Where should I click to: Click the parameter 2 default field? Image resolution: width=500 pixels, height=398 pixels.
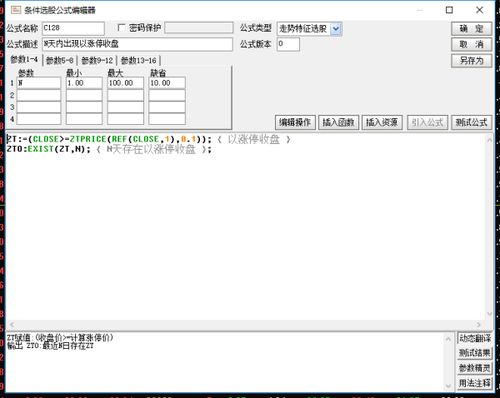[167, 95]
